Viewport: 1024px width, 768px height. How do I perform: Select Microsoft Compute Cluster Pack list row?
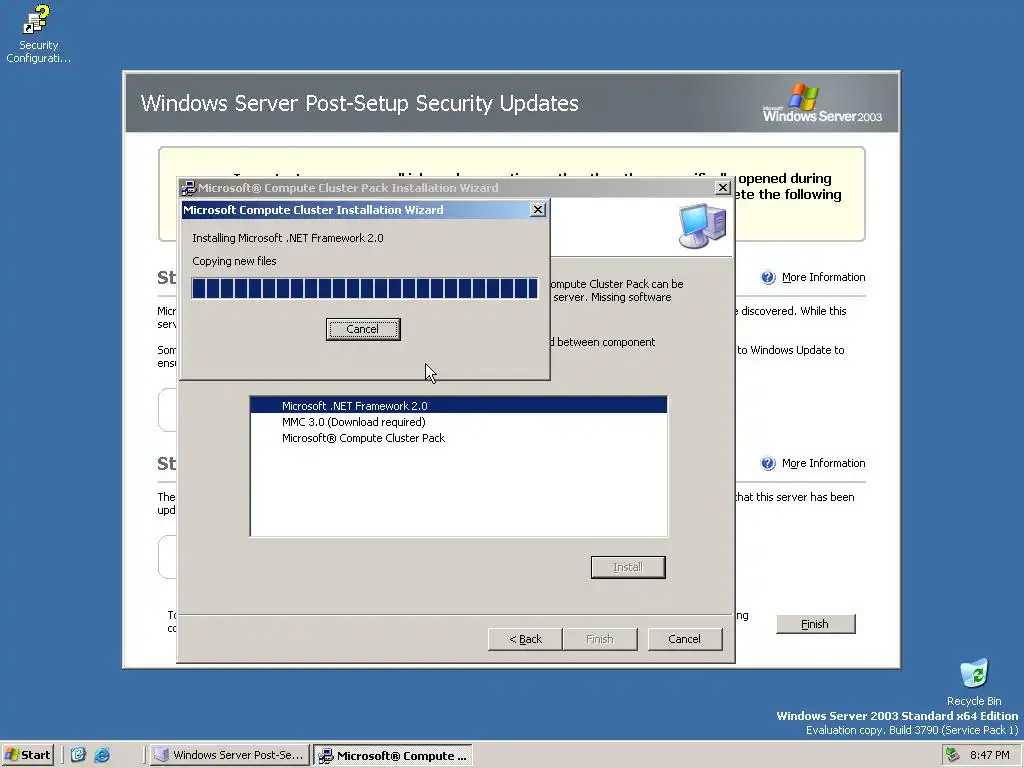pos(458,438)
